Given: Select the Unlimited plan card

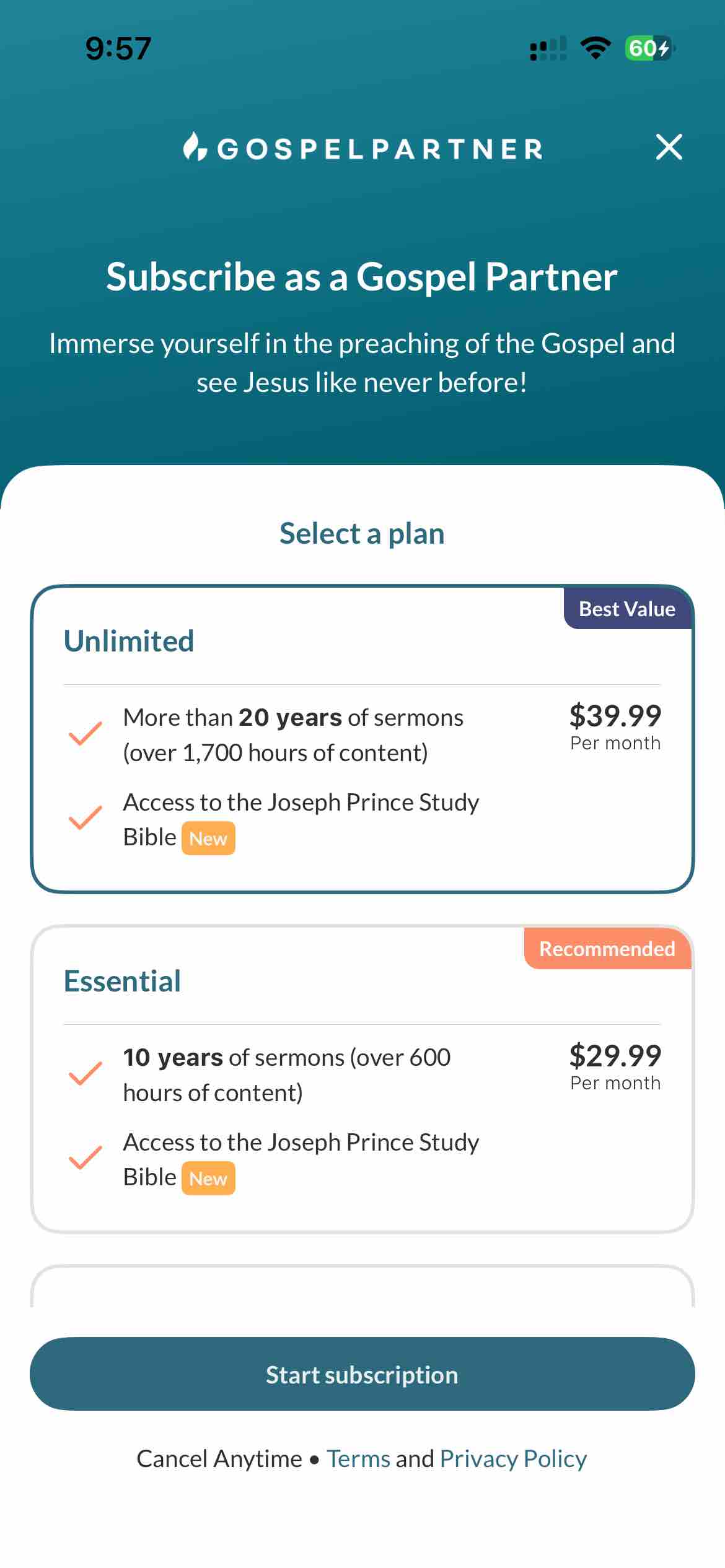Looking at the screenshot, I should [x=362, y=739].
